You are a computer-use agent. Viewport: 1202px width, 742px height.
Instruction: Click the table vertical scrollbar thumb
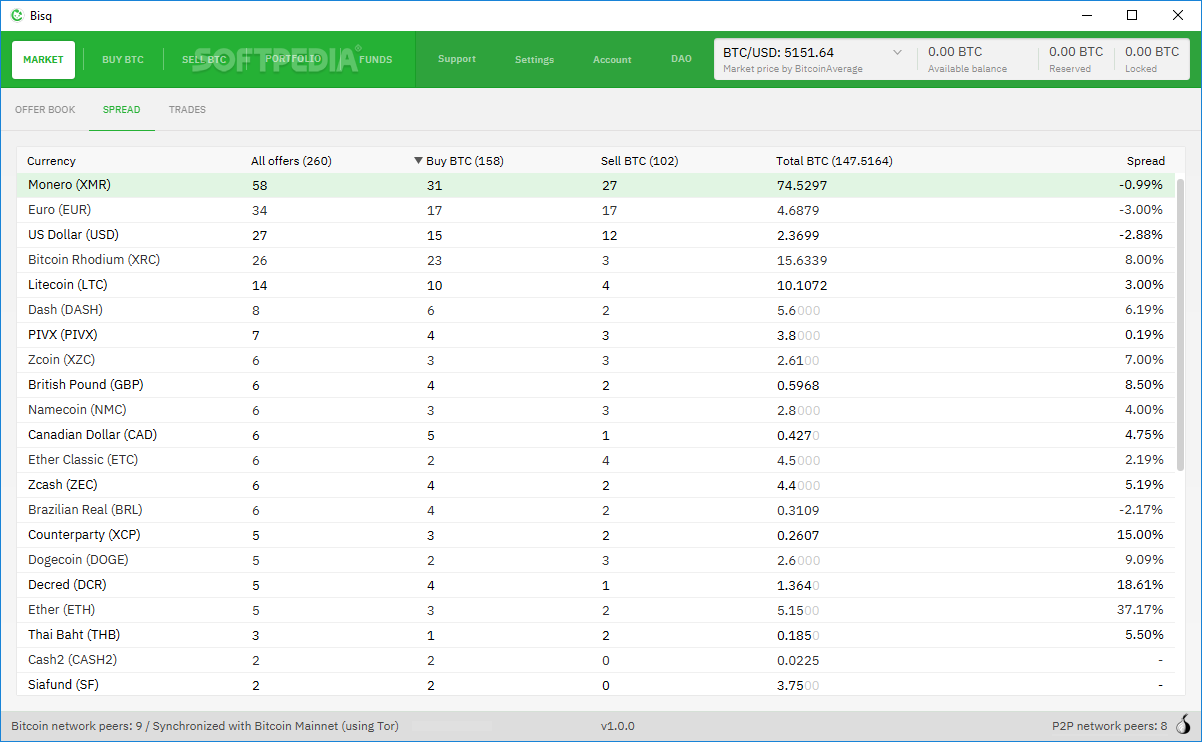click(1180, 327)
